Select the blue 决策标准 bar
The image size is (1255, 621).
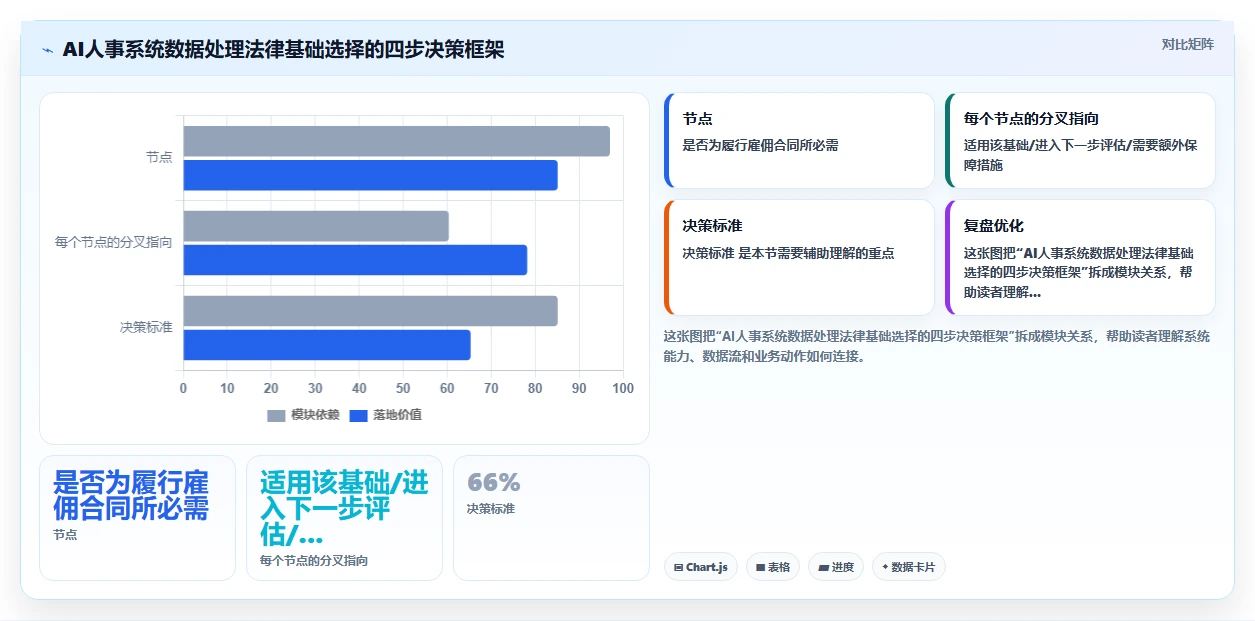point(327,345)
